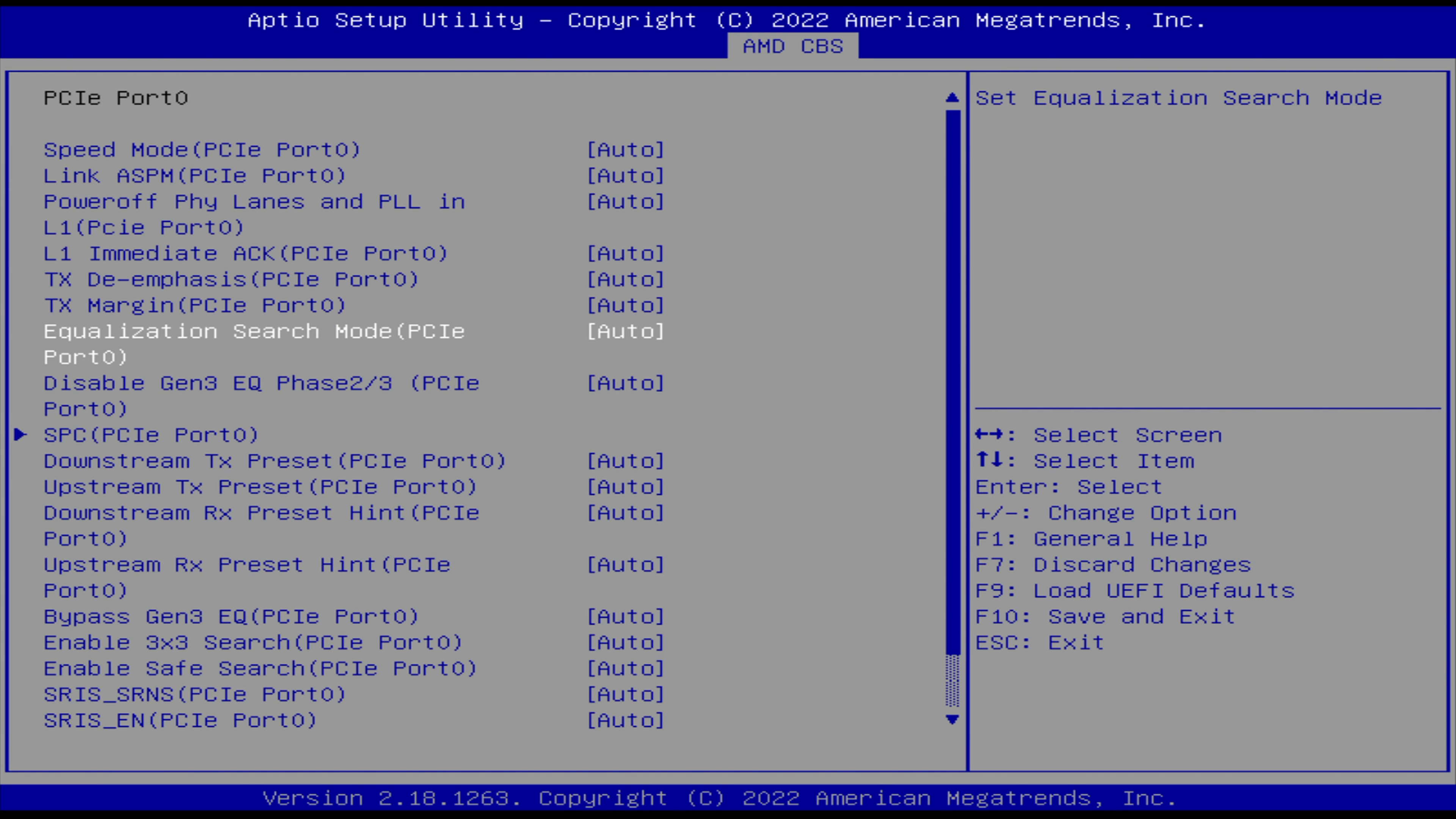Open Speed Mode(PCIe Port0) Auto value
Viewport: 1456px width, 819px height.
coord(626,150)
